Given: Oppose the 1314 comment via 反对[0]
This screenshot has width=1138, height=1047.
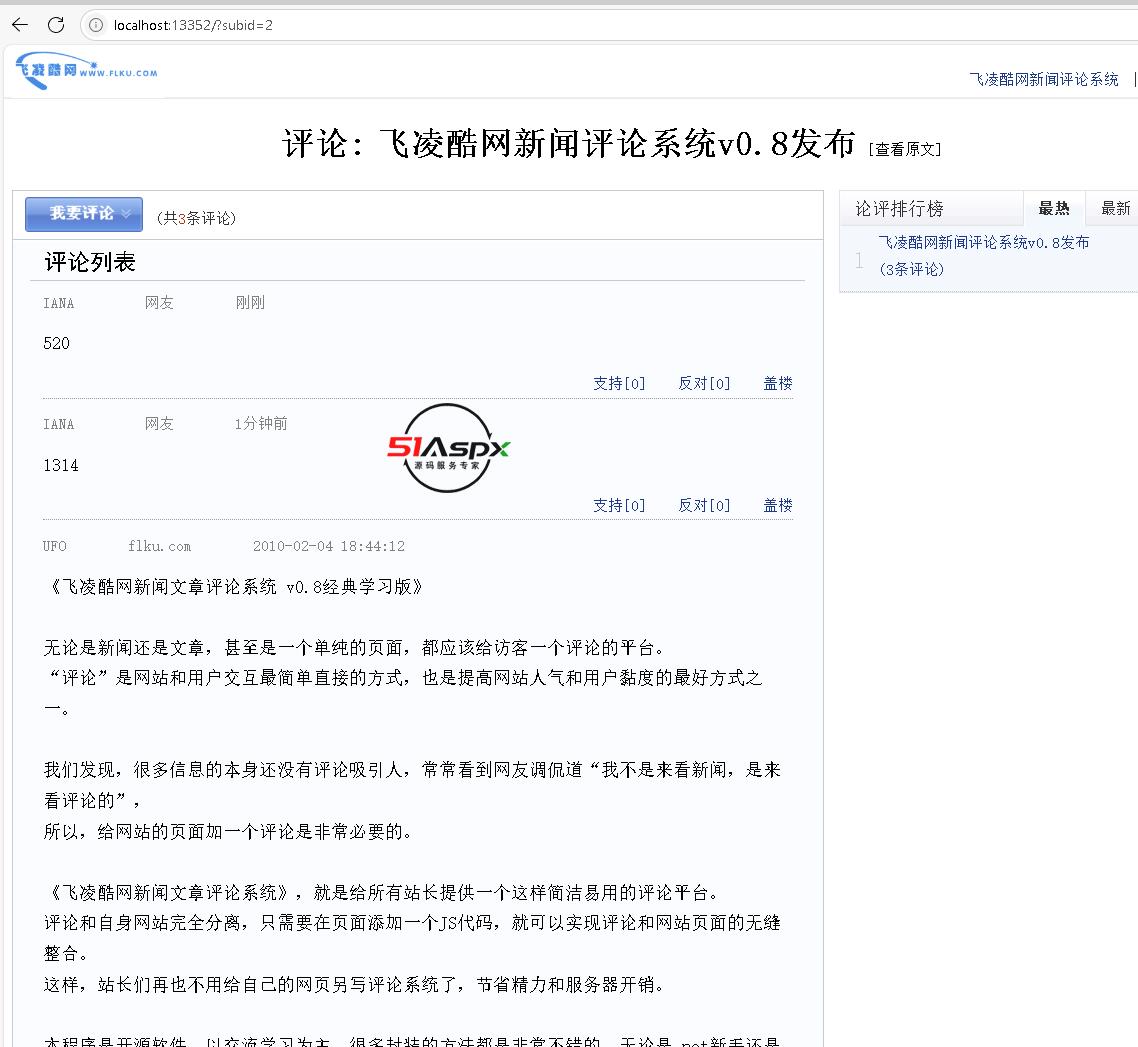Looking at the screenshot, I should pyautogui.click(x=704, y=505).
